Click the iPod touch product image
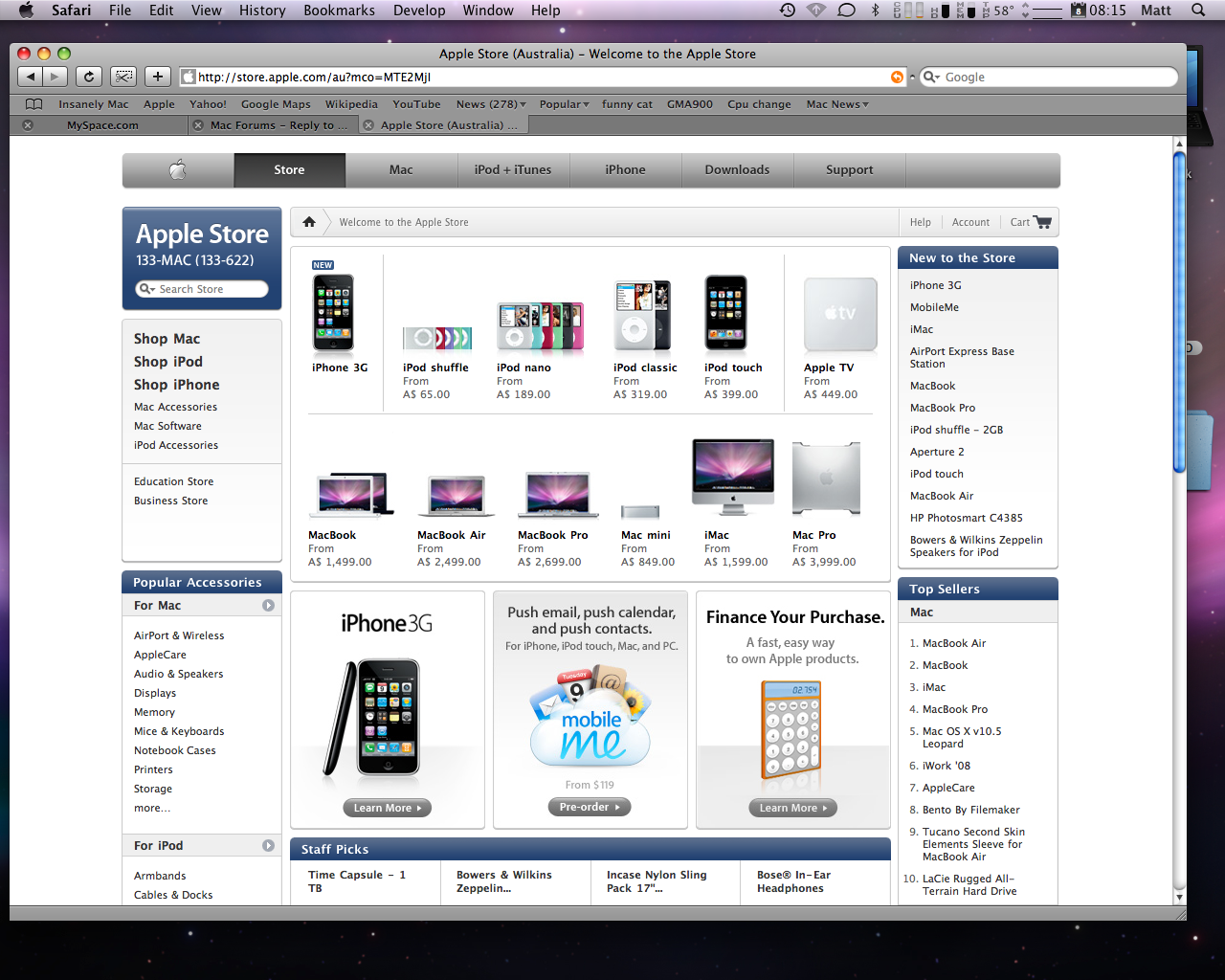The width and height of the screenshot is (1225, 980). tap(726, 312)
